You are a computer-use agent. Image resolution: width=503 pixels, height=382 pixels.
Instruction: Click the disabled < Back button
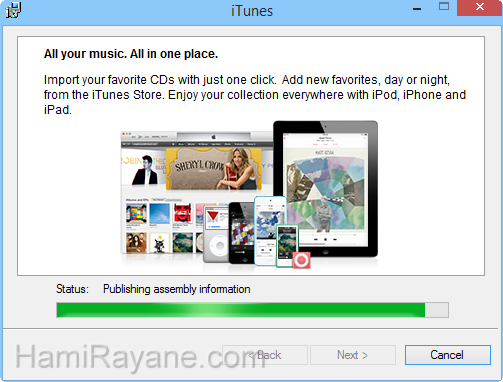[265, 355]
